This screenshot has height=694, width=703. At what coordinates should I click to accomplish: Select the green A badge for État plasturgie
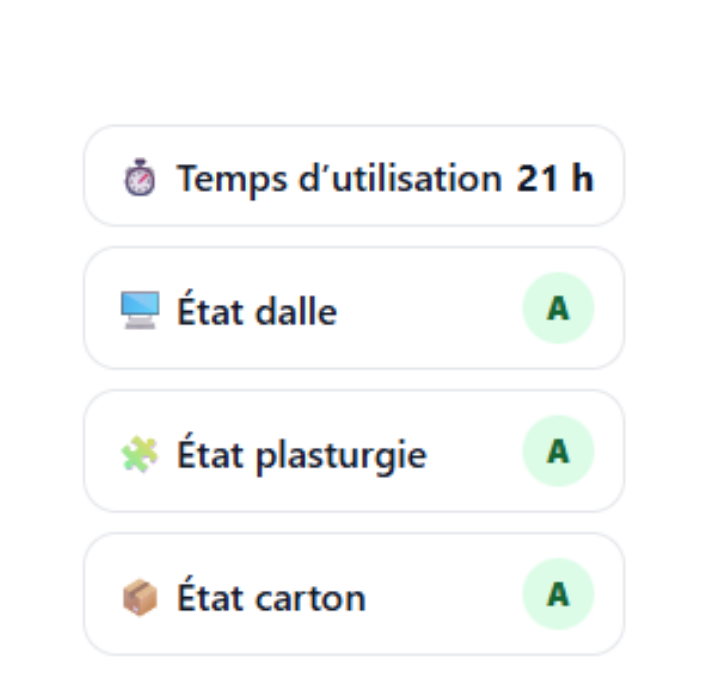tap(558, 451)
